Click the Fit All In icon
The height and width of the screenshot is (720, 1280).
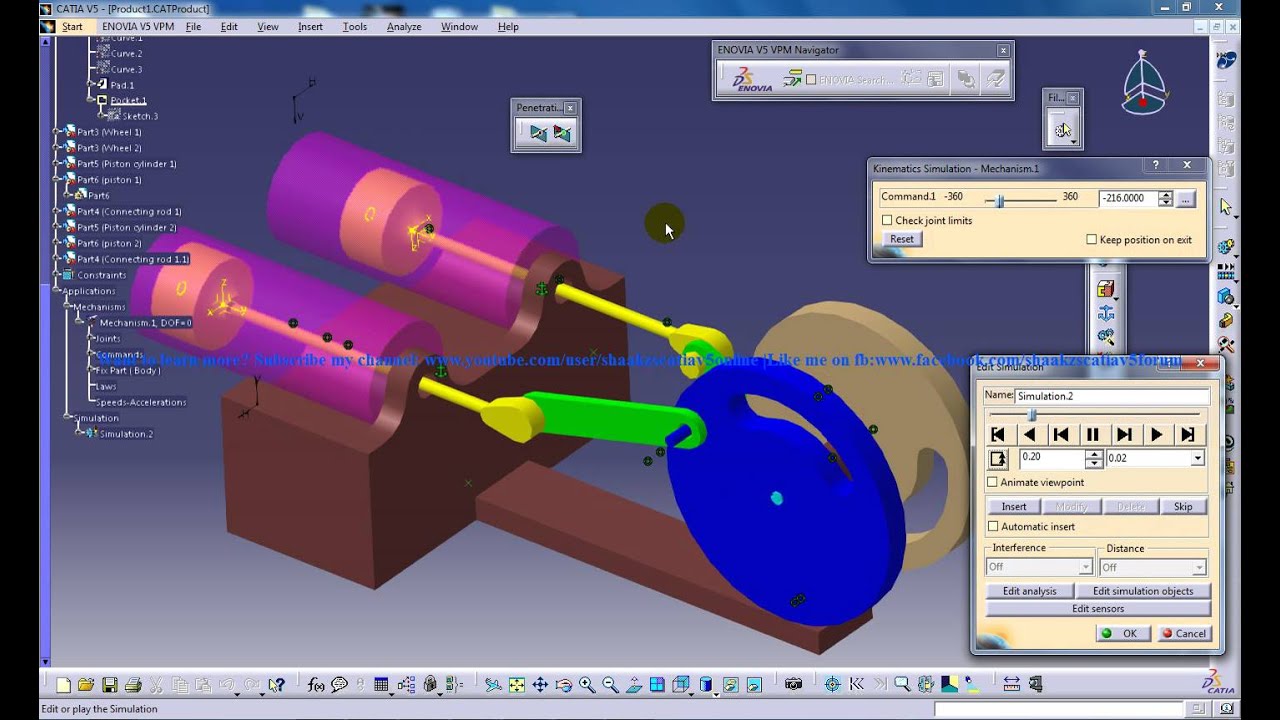[517, 685]
